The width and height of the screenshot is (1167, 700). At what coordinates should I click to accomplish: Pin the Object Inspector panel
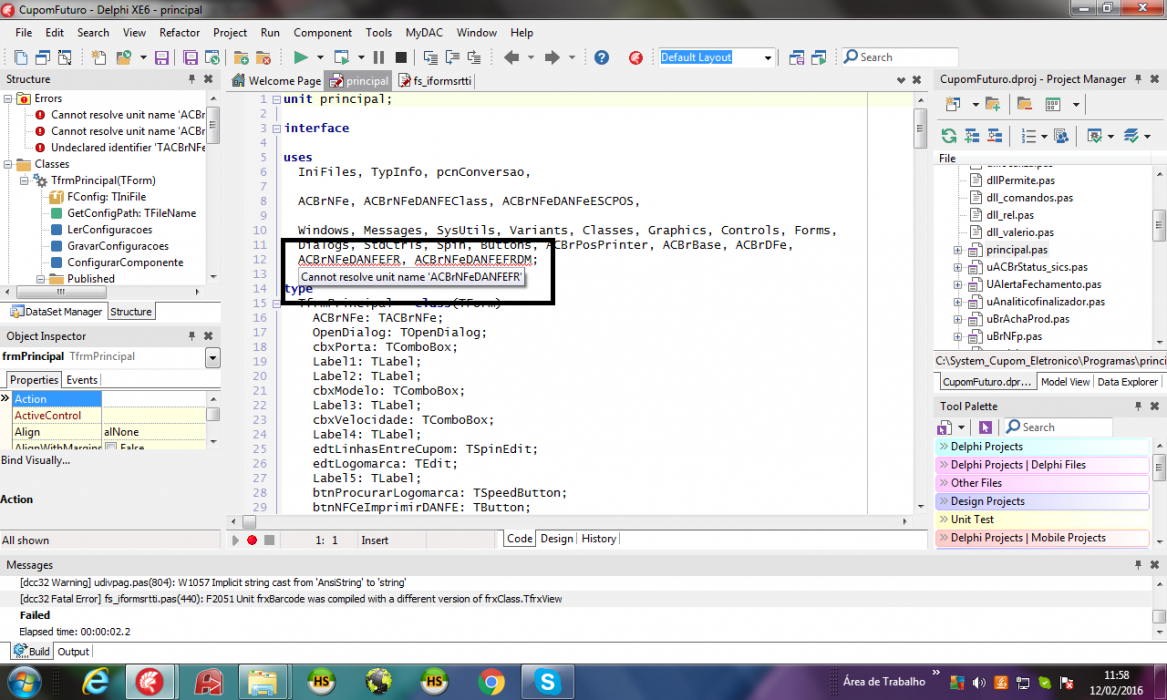point(192,336)
